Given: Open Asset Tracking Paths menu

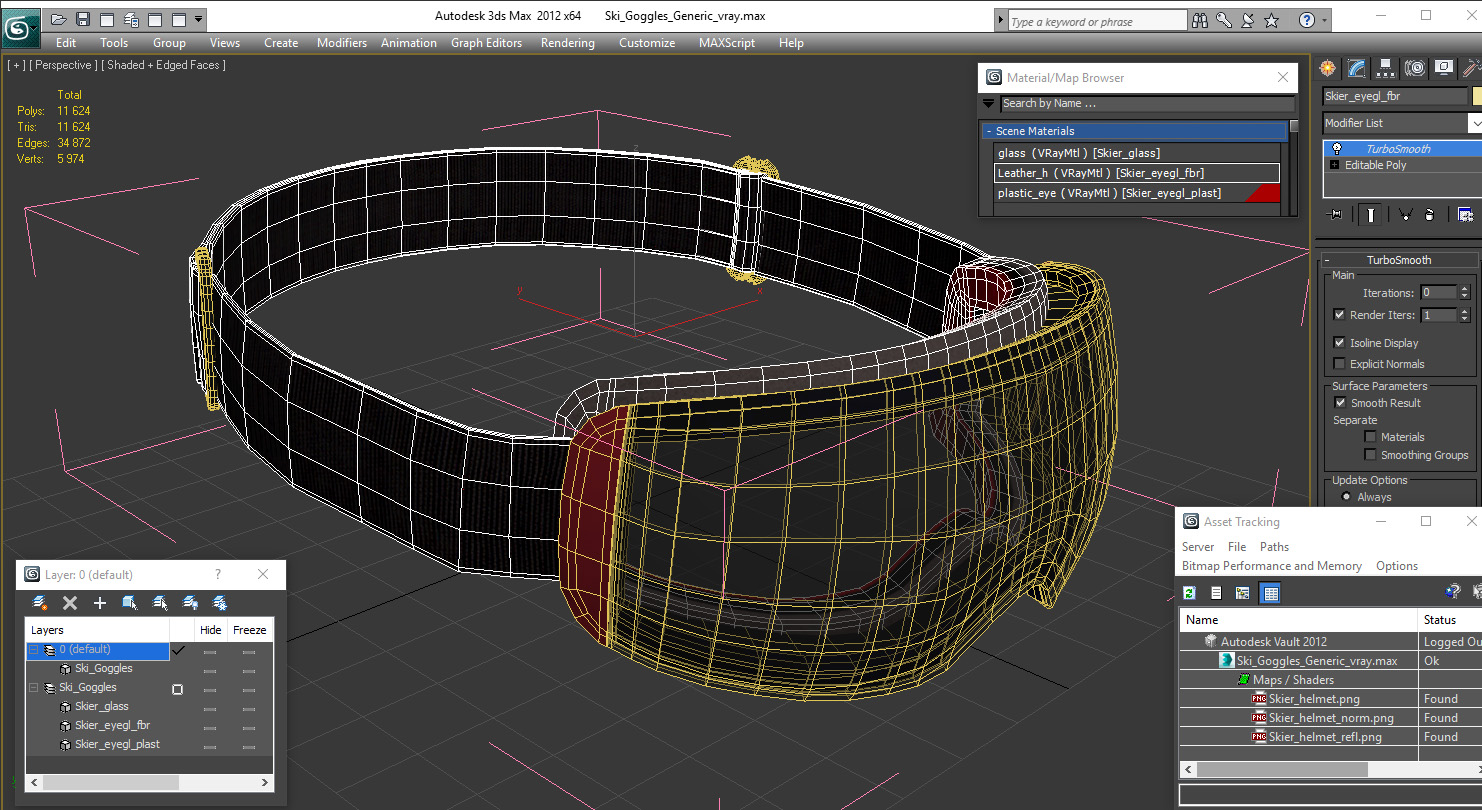Looking at the screenshot, I should point(1274,547).
